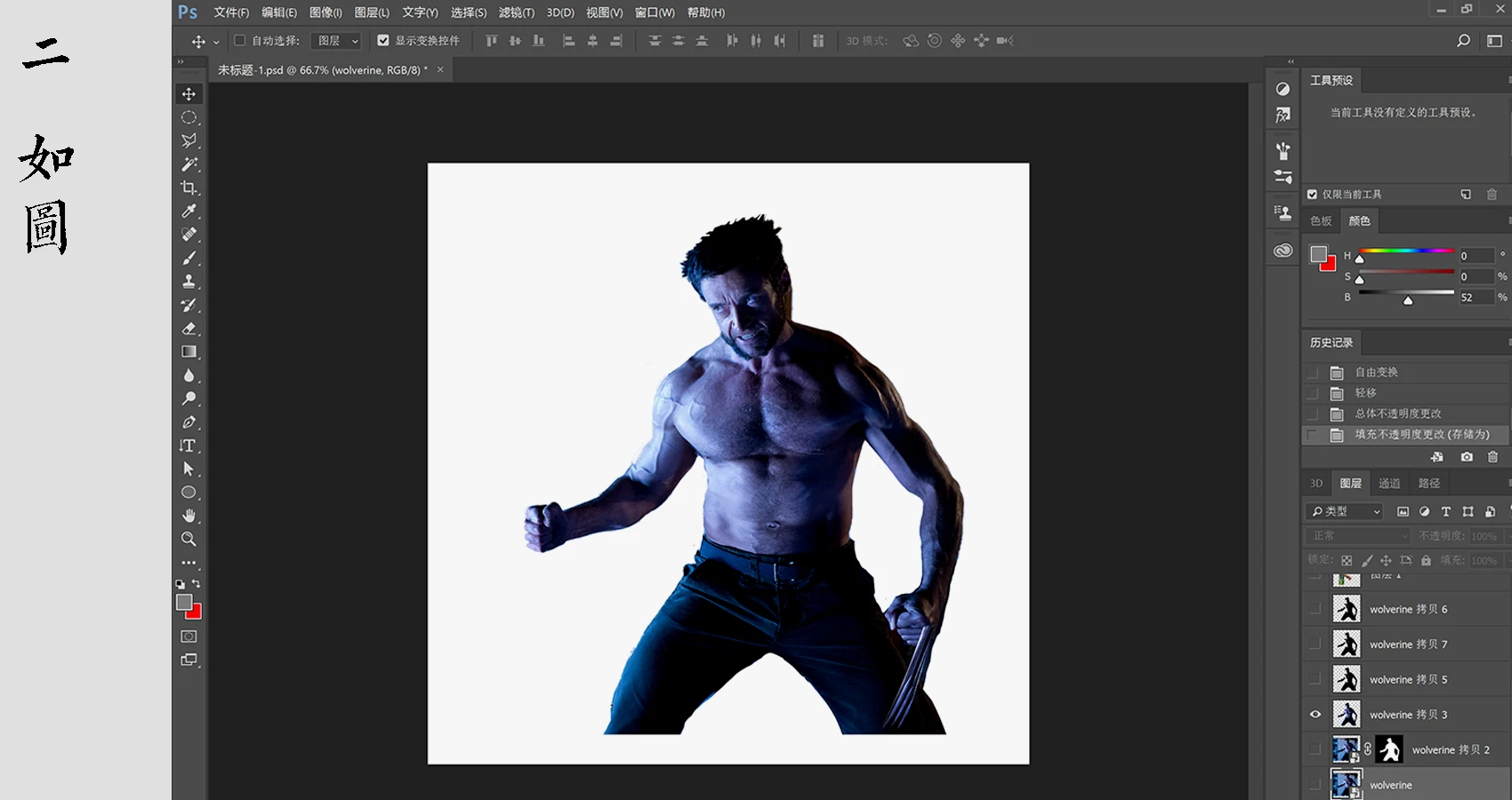
Task: Click the brightness B slider handle
Action: [1408, 300]
